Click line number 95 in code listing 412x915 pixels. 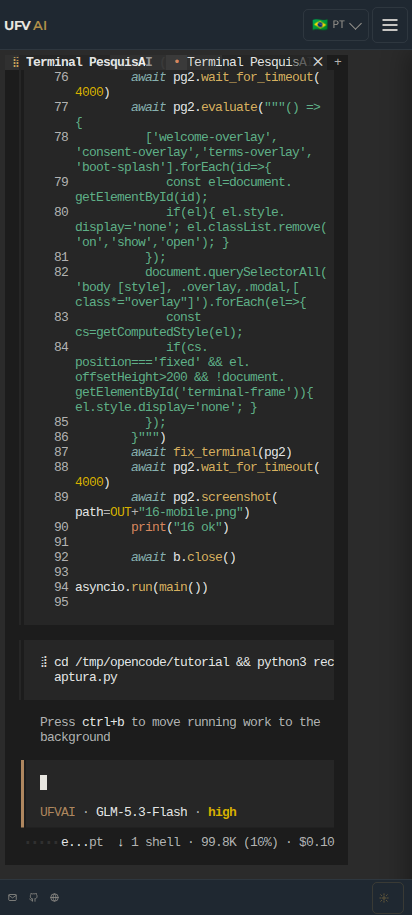[x=61, y=602]
